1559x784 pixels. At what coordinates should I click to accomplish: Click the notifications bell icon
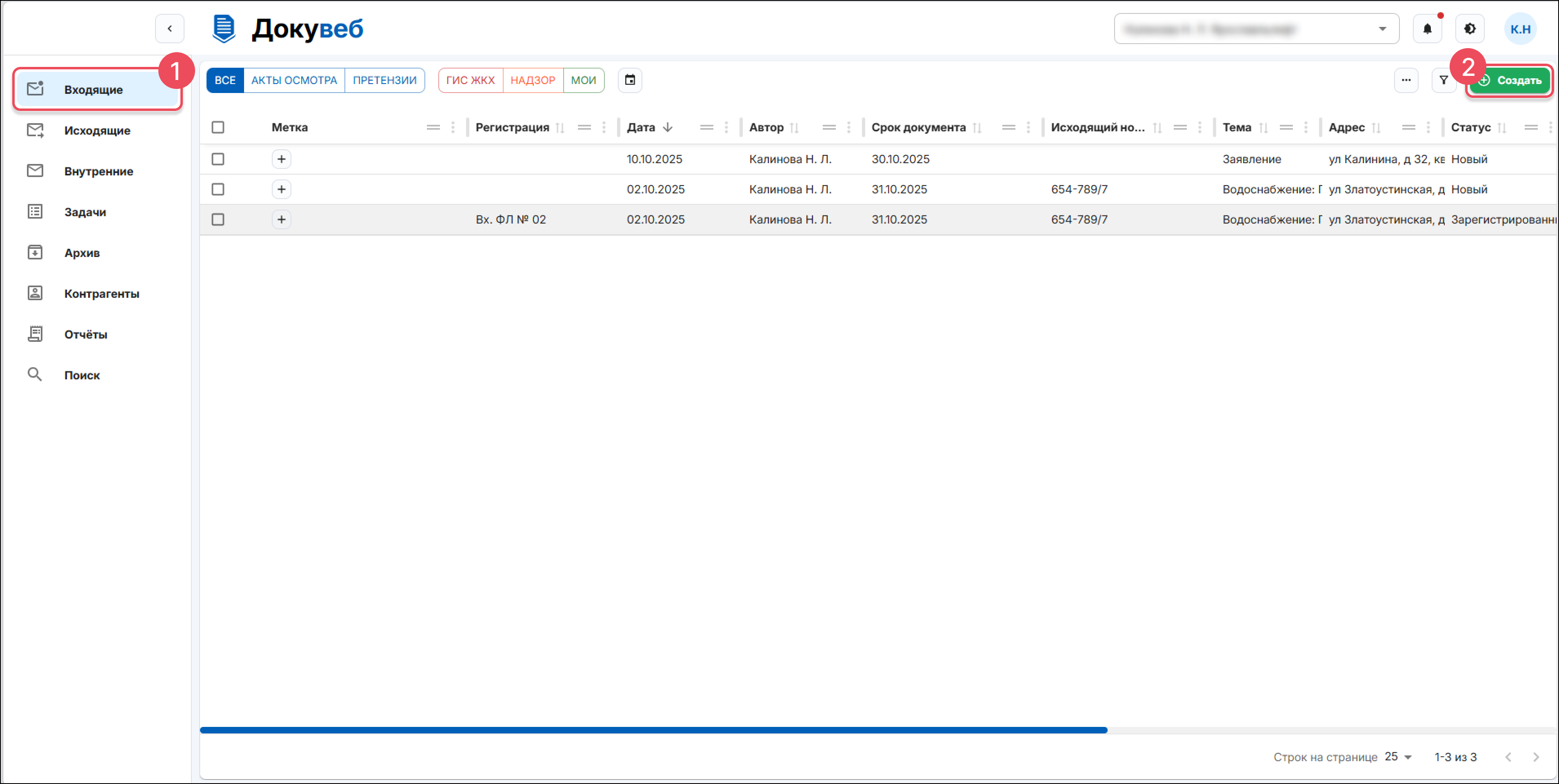pos(1427,29)
